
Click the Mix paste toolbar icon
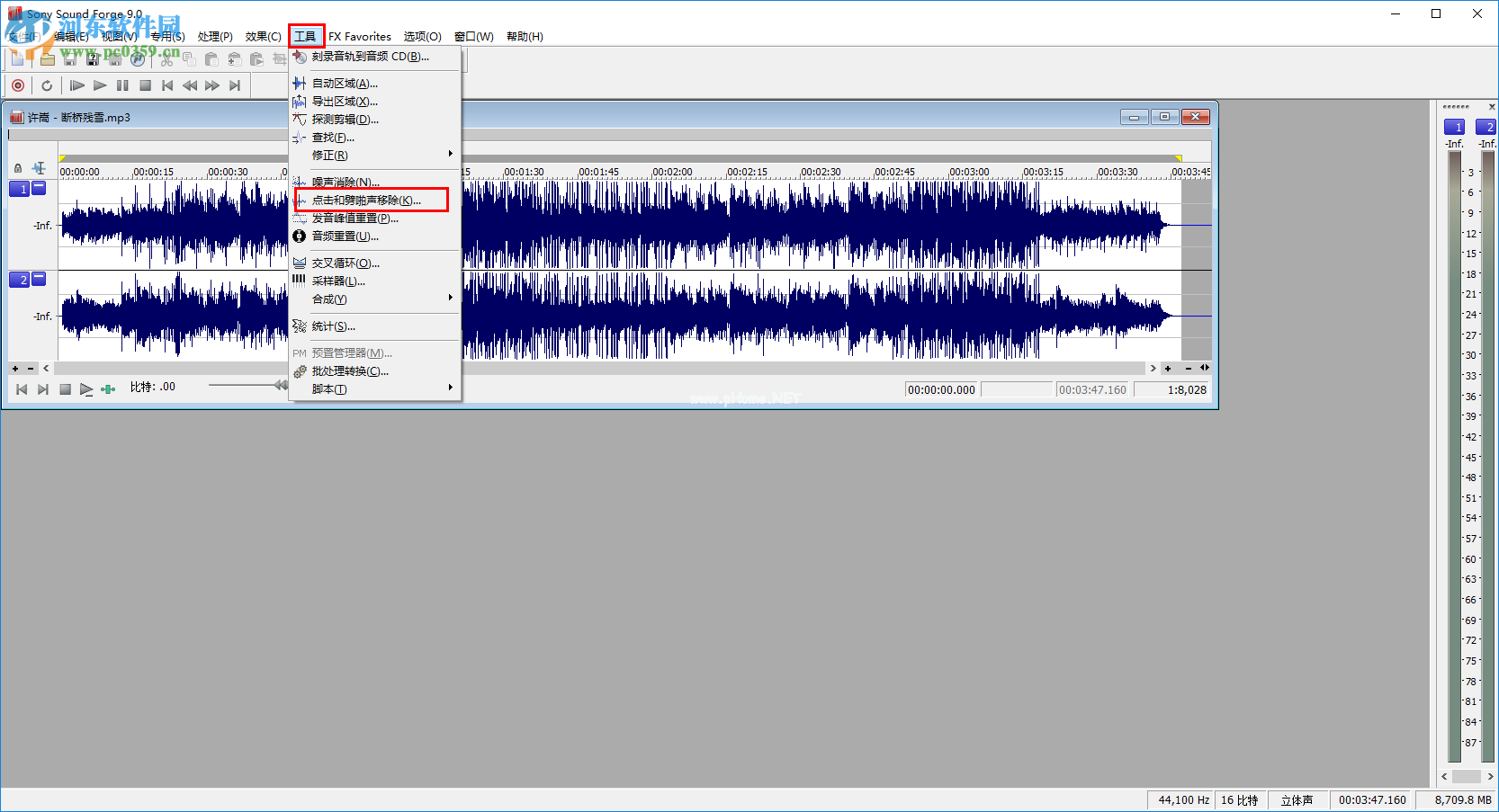[234, 59]
